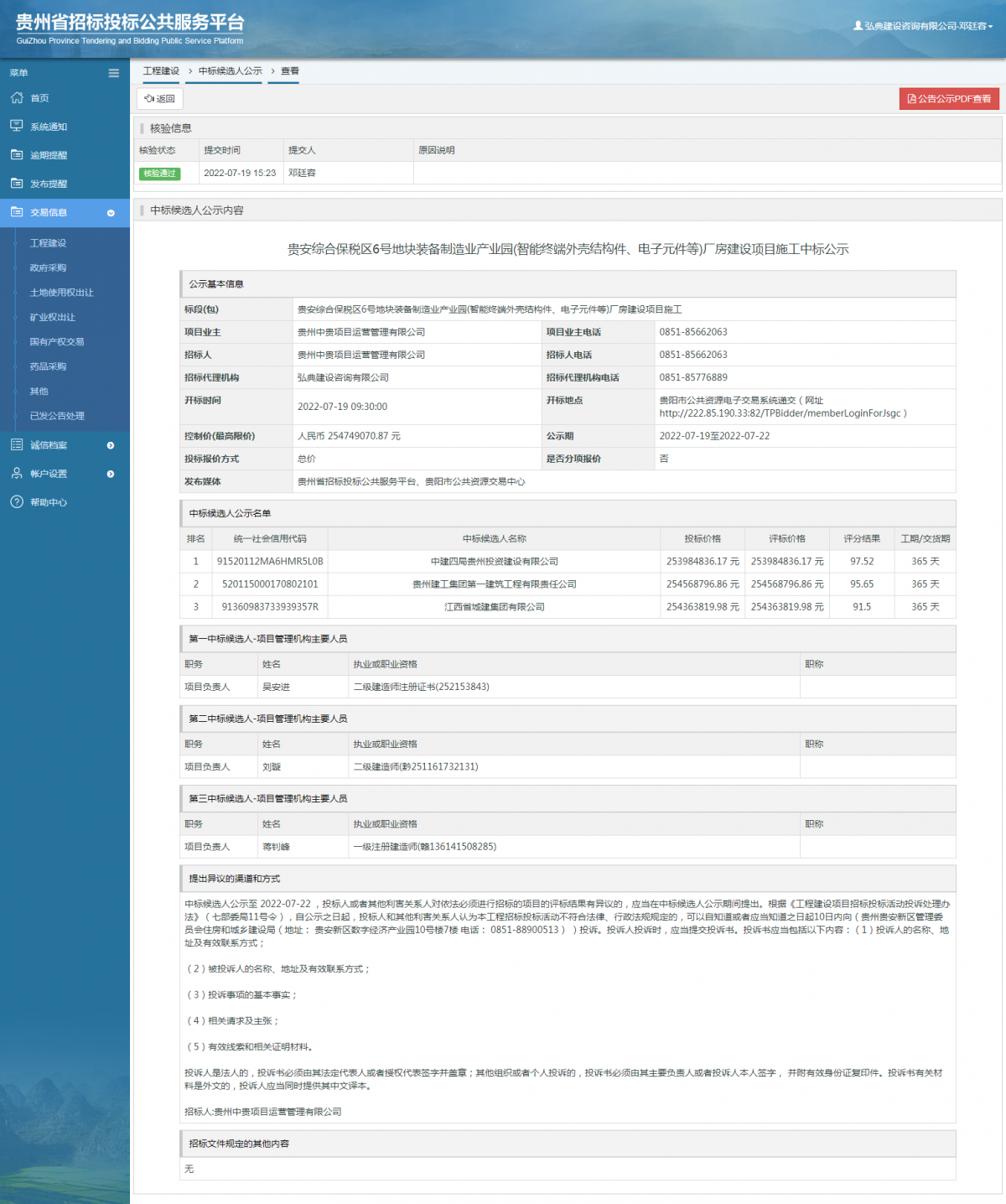
Task: Click the 发布提醒 icon
Action: pyautogui.click(x=16, y=183)
